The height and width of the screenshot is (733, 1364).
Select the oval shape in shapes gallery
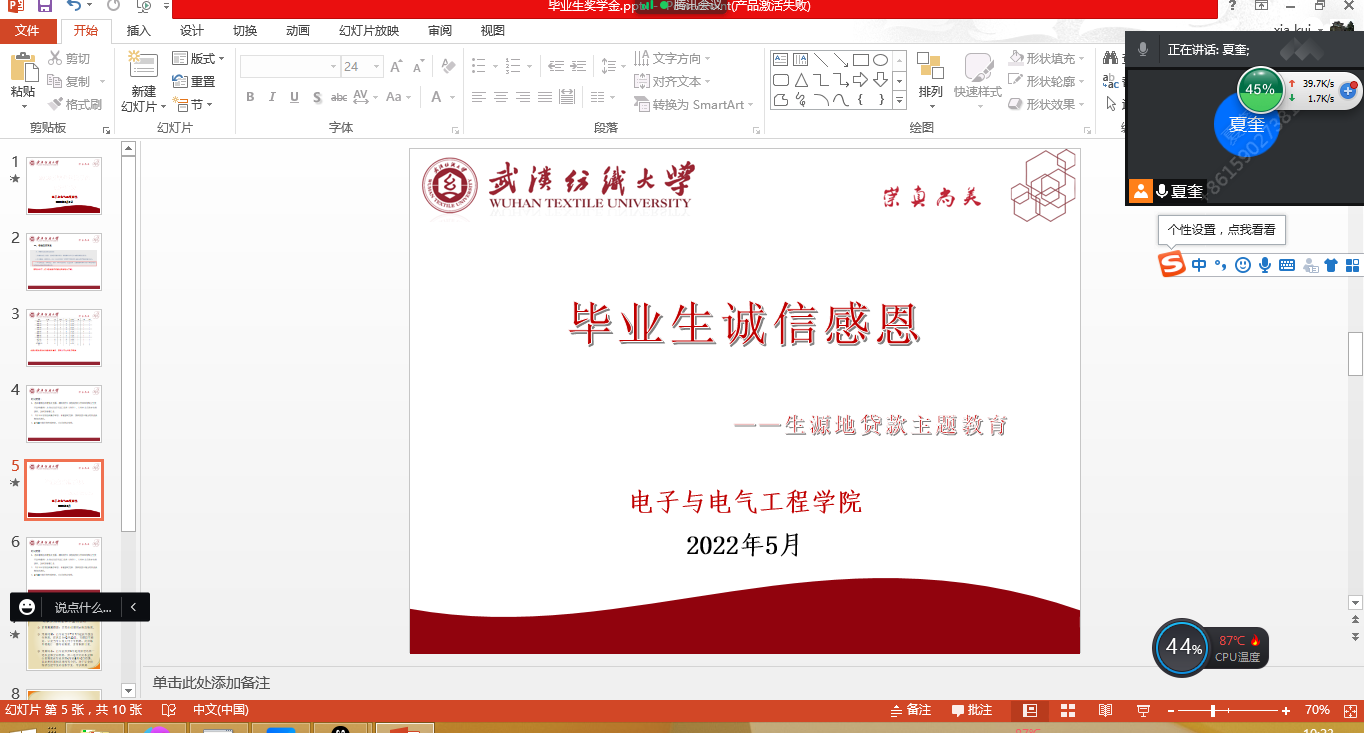(881, 60)
